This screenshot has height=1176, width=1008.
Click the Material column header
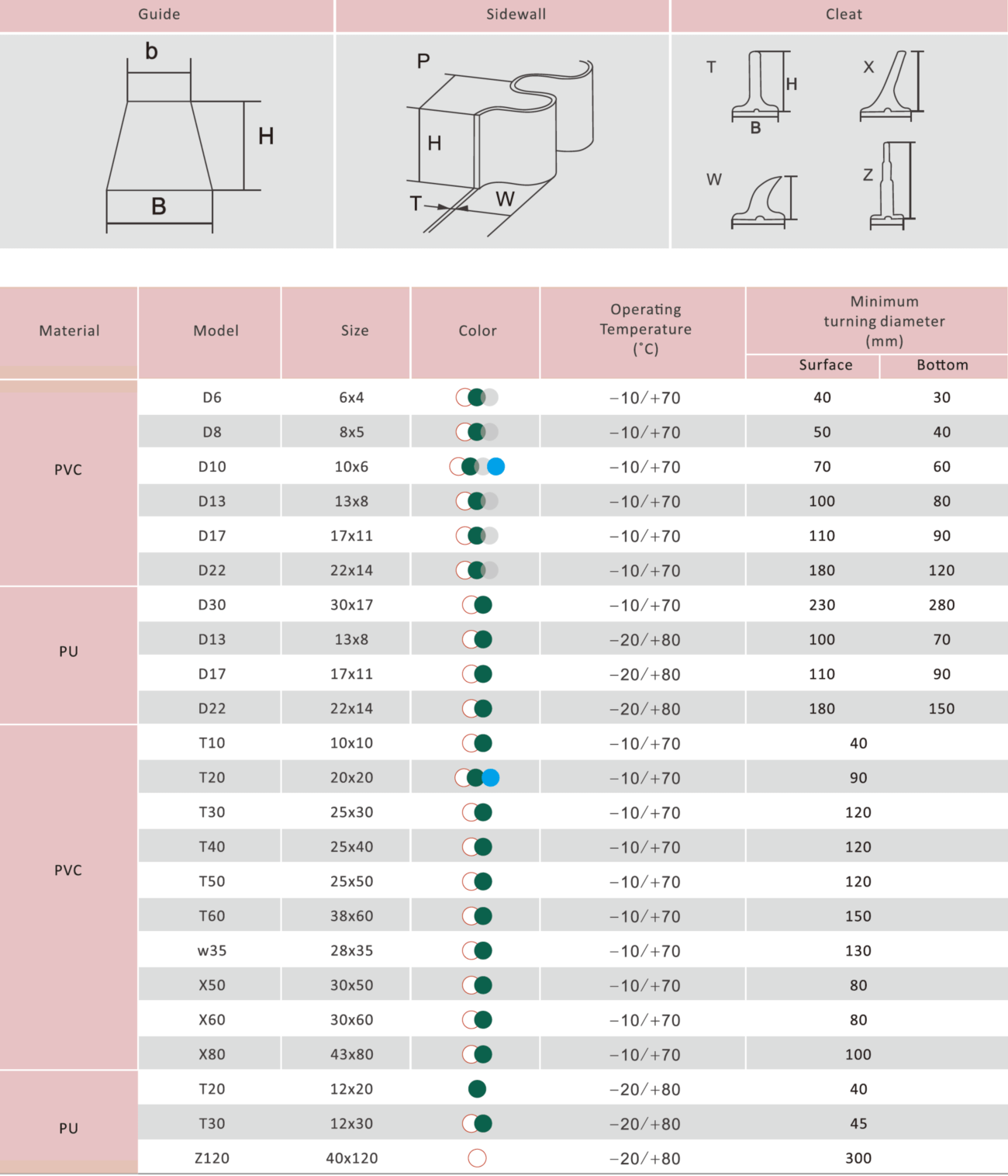pyautogui.click(x=69, y=330)
